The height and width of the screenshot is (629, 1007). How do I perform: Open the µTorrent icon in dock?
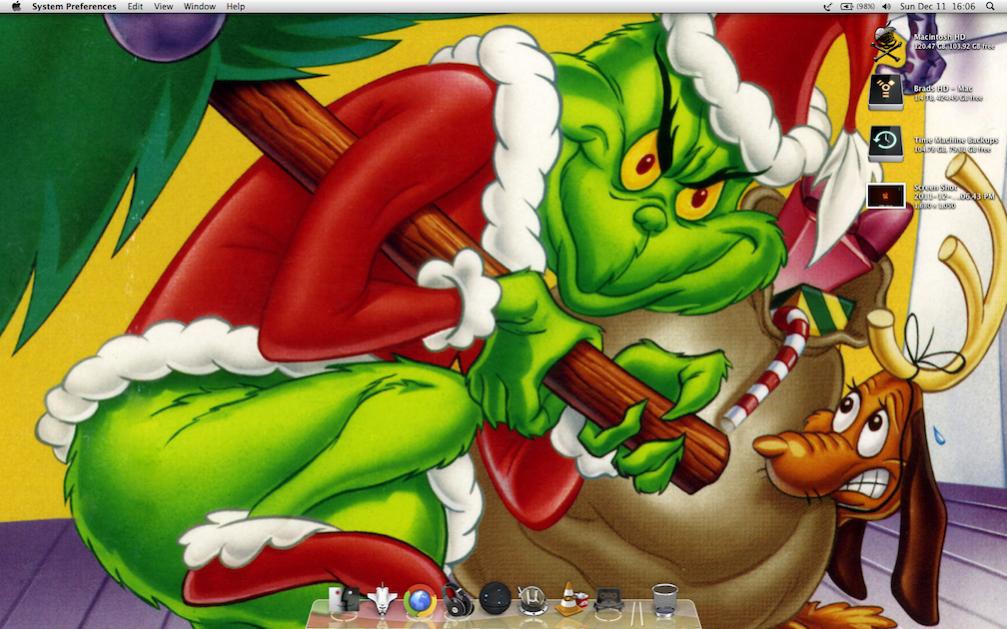point(532,600)
